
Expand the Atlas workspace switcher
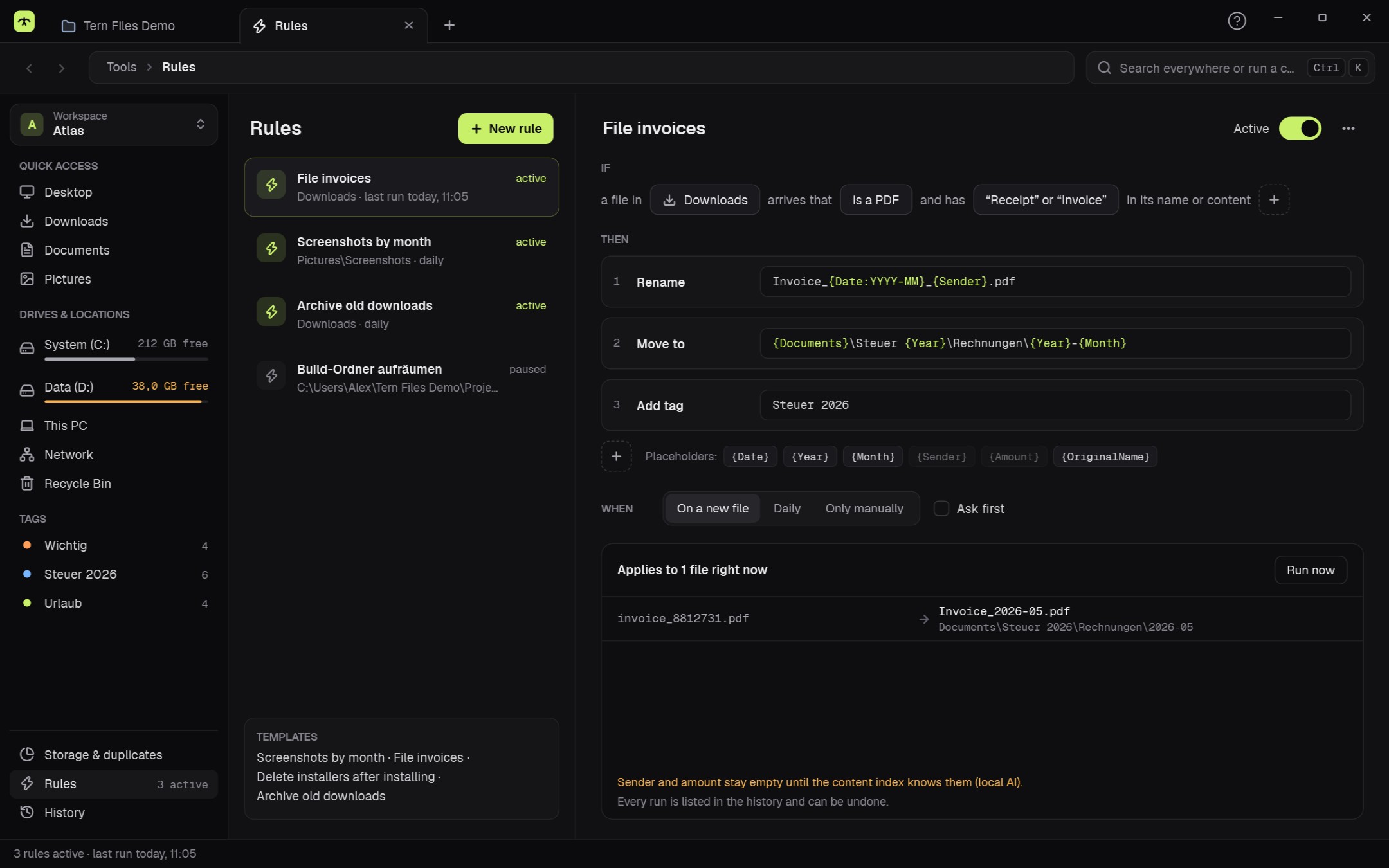click(x=114, y=124)
